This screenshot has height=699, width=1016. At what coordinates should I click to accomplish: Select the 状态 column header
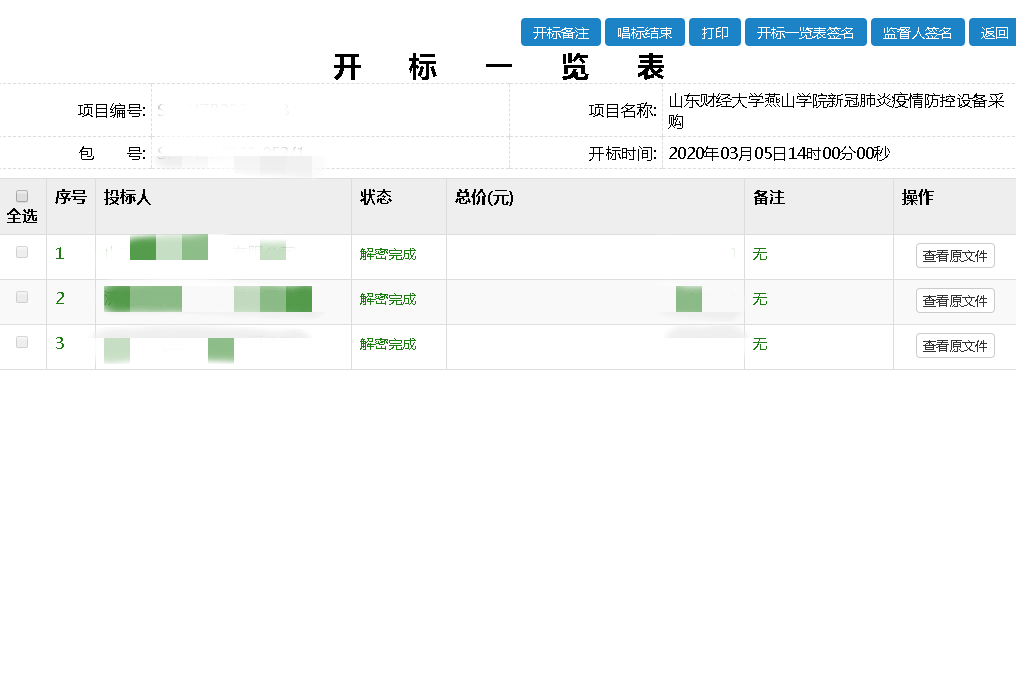pyautogui.click(x=376, y=198)
